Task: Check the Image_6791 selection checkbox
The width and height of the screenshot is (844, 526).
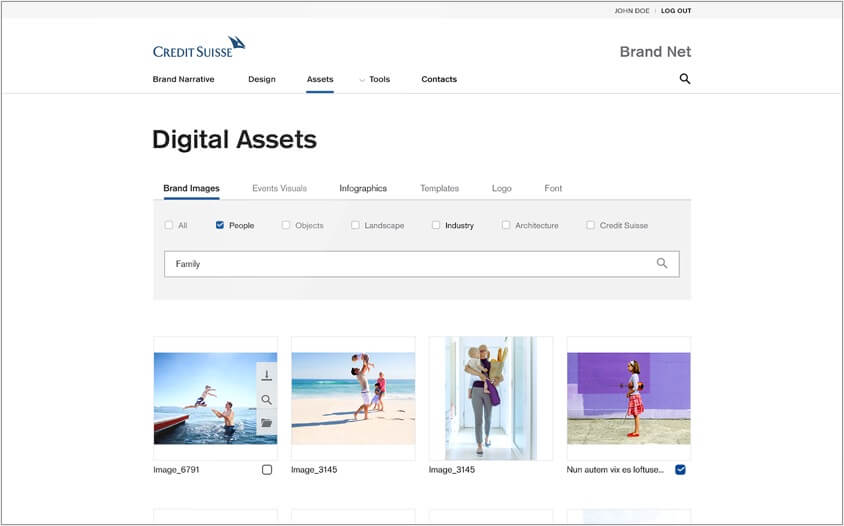Action: 267,469
